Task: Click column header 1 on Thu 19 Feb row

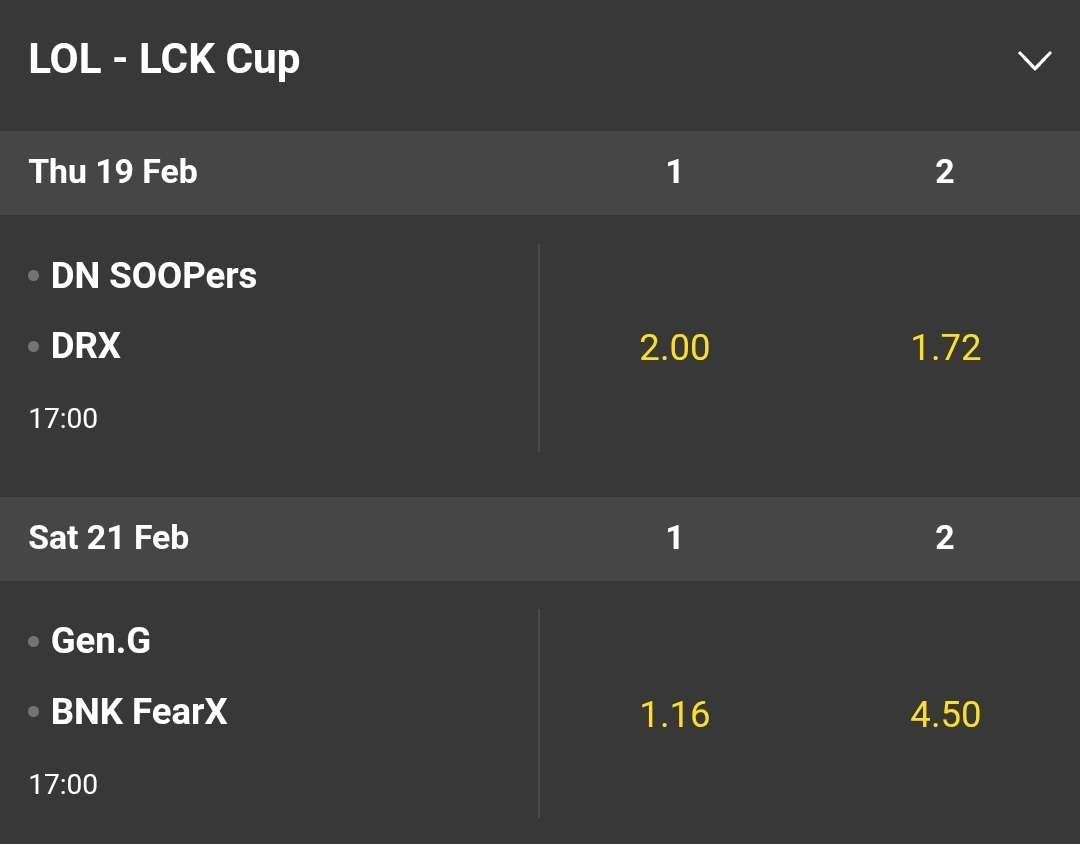Action: click(x=674, y=172)
